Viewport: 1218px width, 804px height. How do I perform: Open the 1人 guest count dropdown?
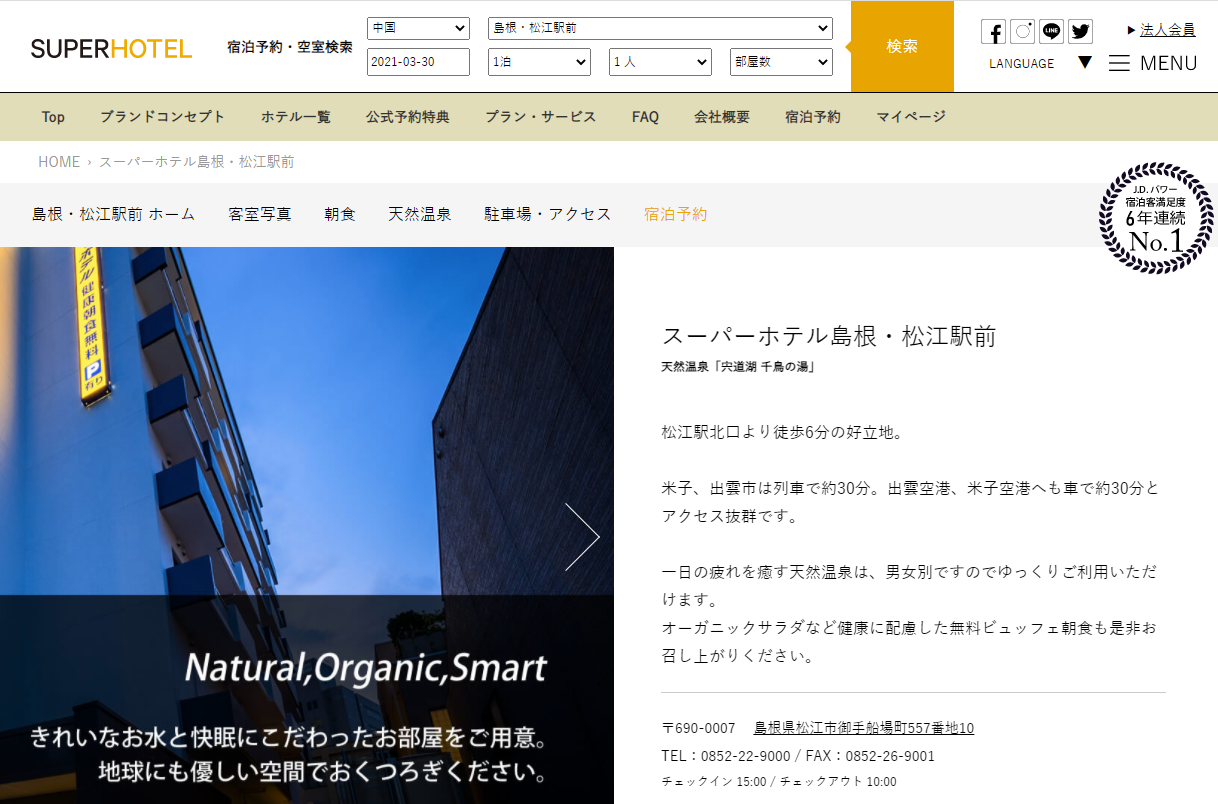point(660,62)
